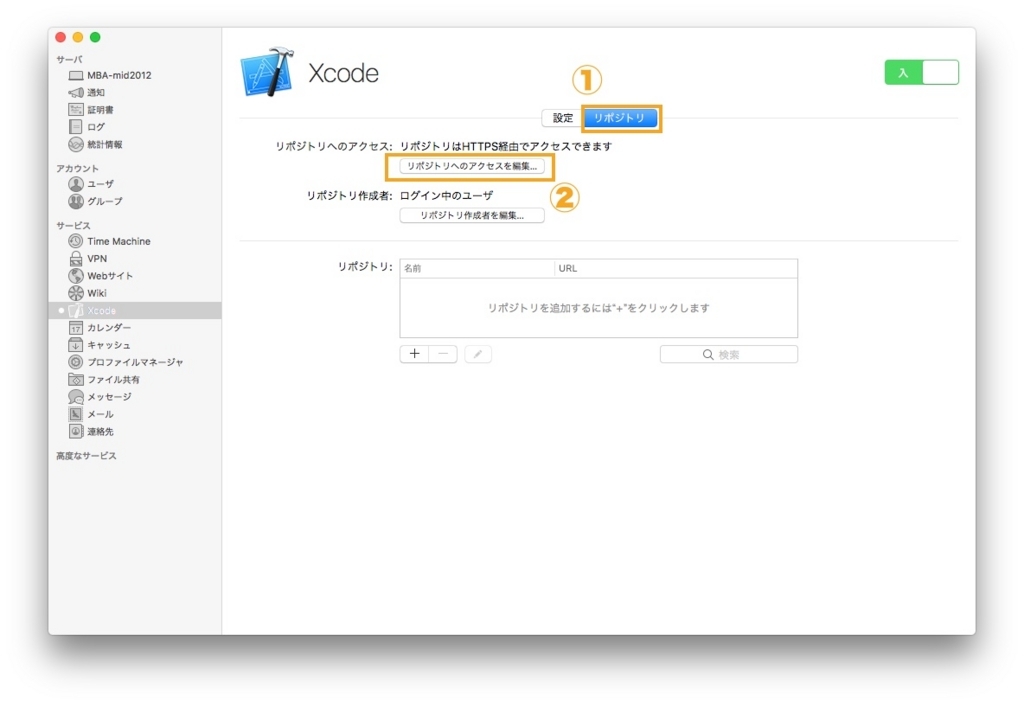Select the Xcode service in sidebar

tap(135, 310)
